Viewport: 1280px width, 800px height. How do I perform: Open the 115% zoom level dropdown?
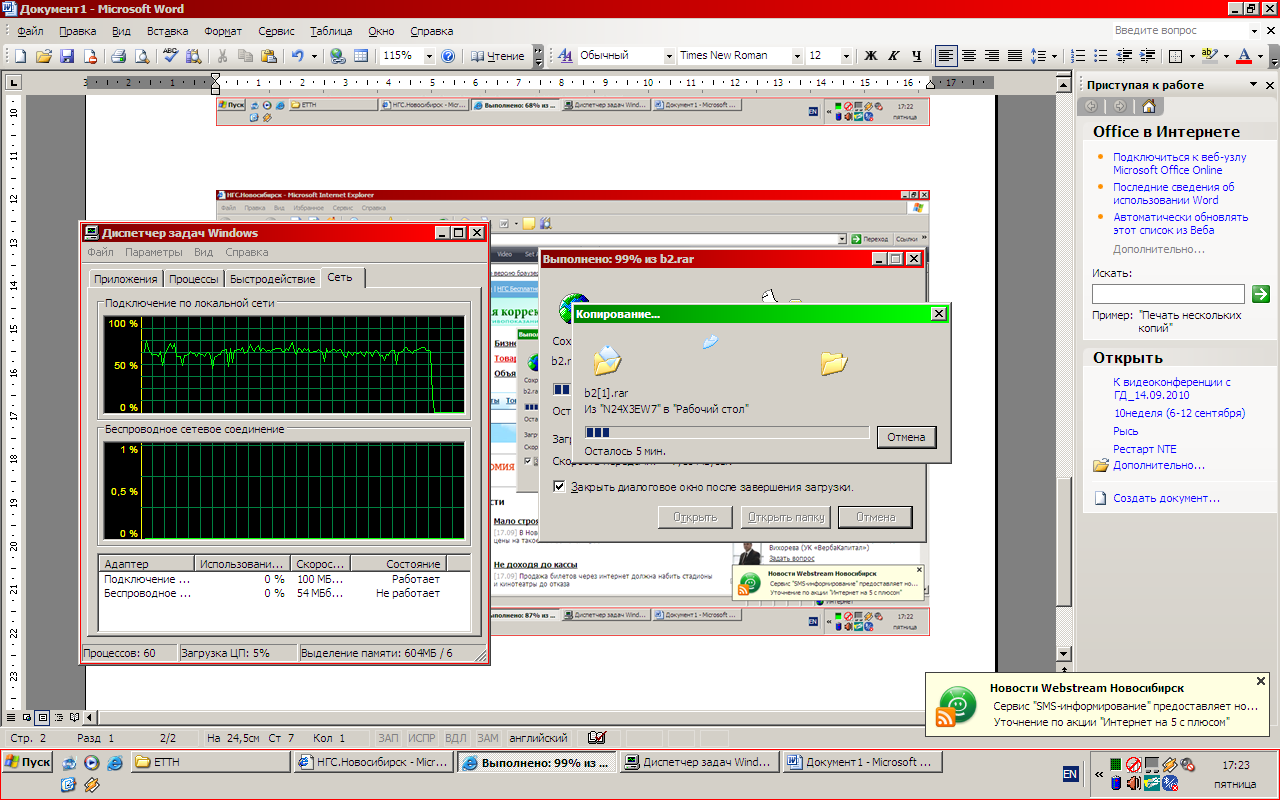429,56
